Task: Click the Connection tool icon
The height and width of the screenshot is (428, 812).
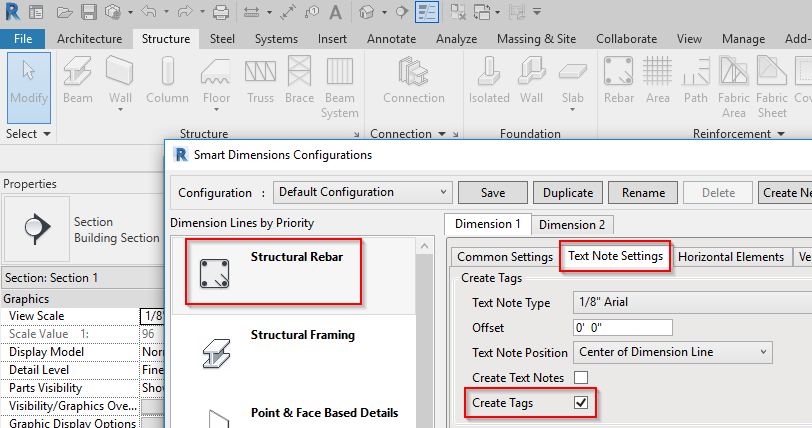Action: coord(414,80)
